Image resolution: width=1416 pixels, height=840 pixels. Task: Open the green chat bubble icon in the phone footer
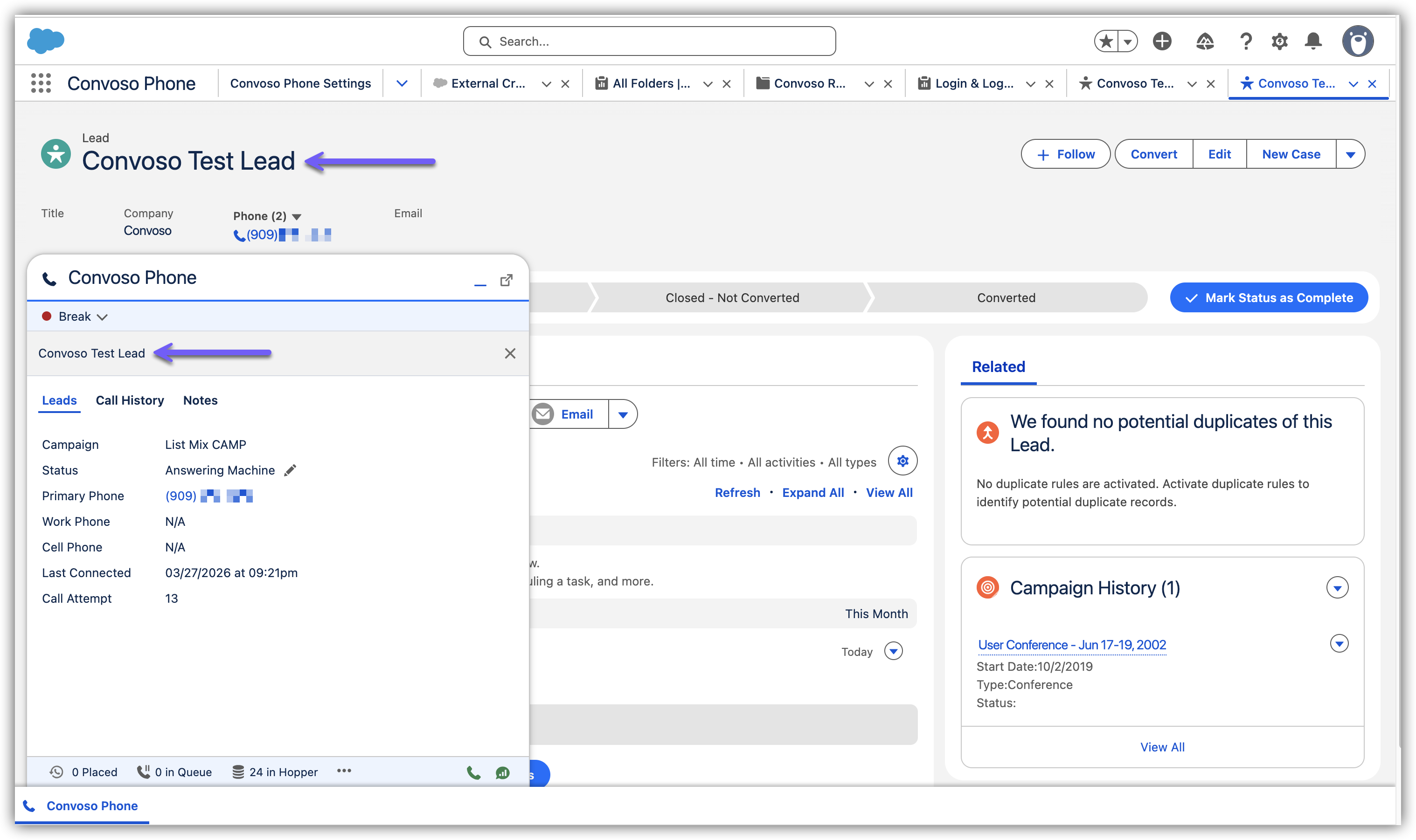pos(502,773)
